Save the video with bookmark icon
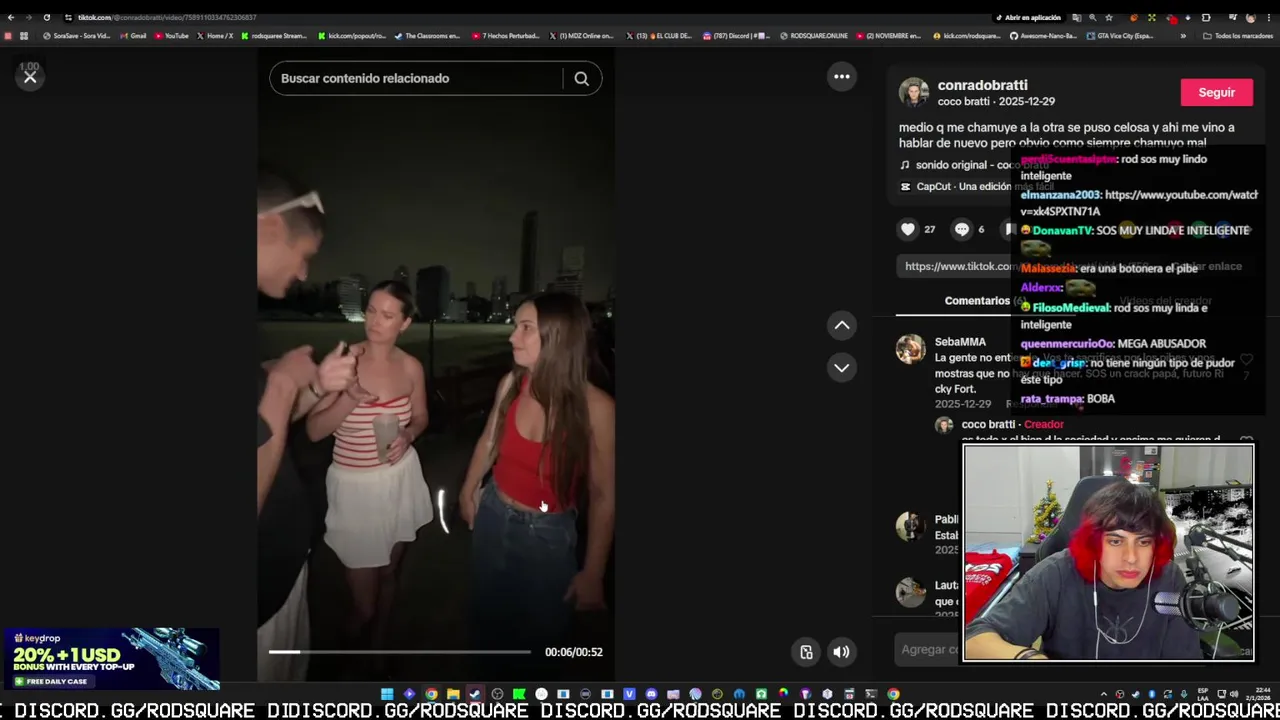 click(x=1011, y=229)
